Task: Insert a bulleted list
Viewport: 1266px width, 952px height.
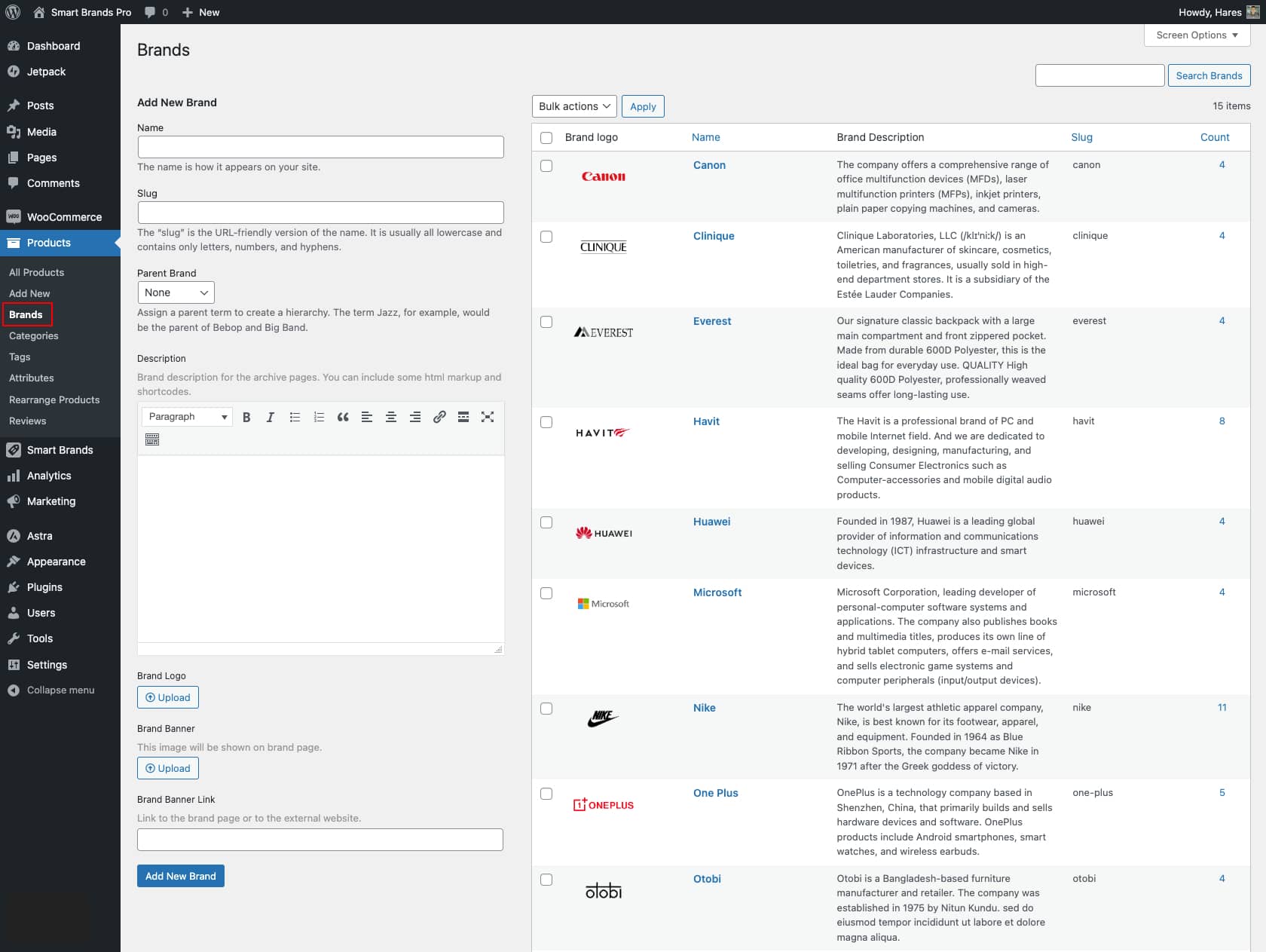Action: tap(295, 417)
